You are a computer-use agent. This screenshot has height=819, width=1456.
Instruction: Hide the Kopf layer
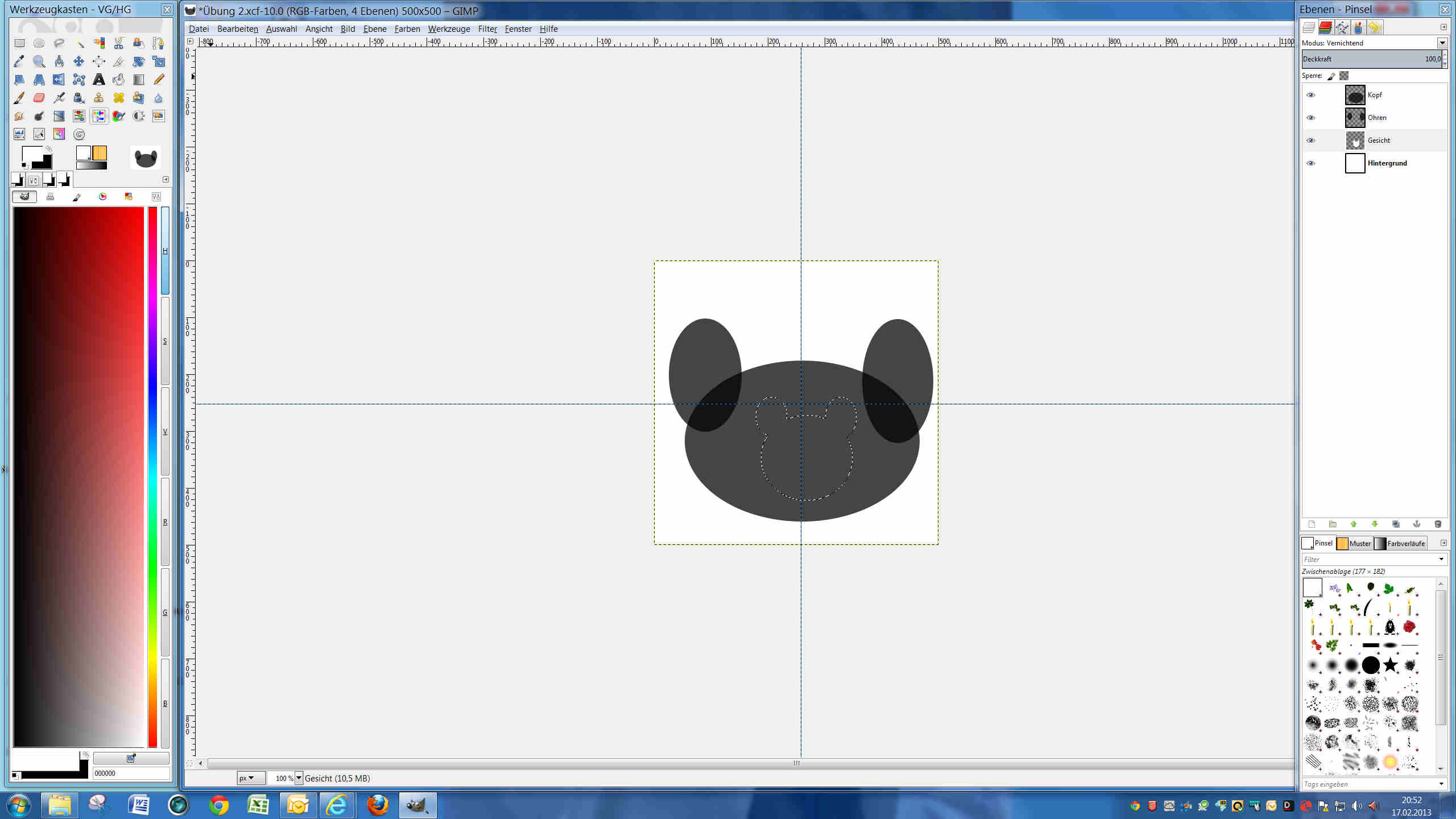(x=1311, y=95)
